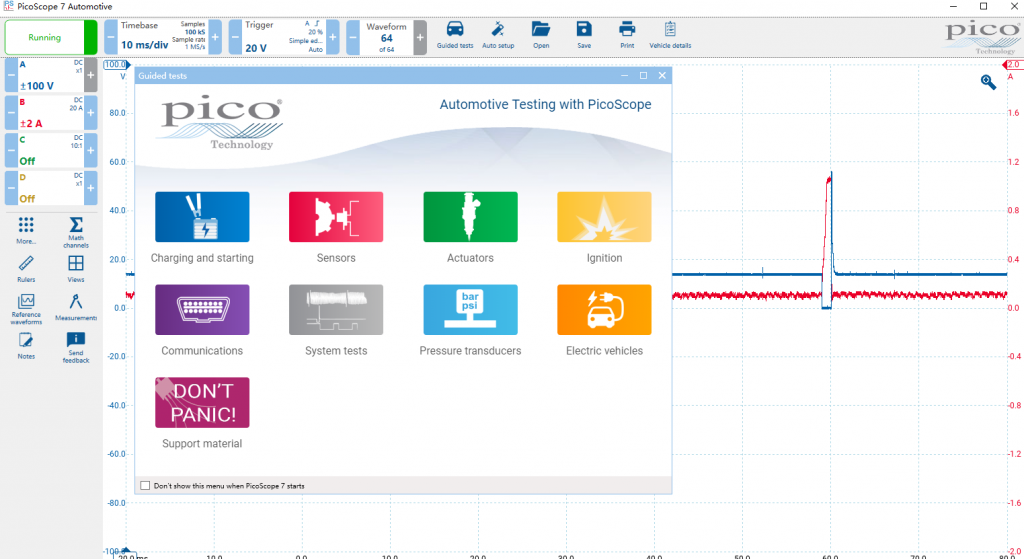The width and height of the screenshot is (1024, 559).
Task: Open Channel C Off settings
Action: tap(50, 150)
